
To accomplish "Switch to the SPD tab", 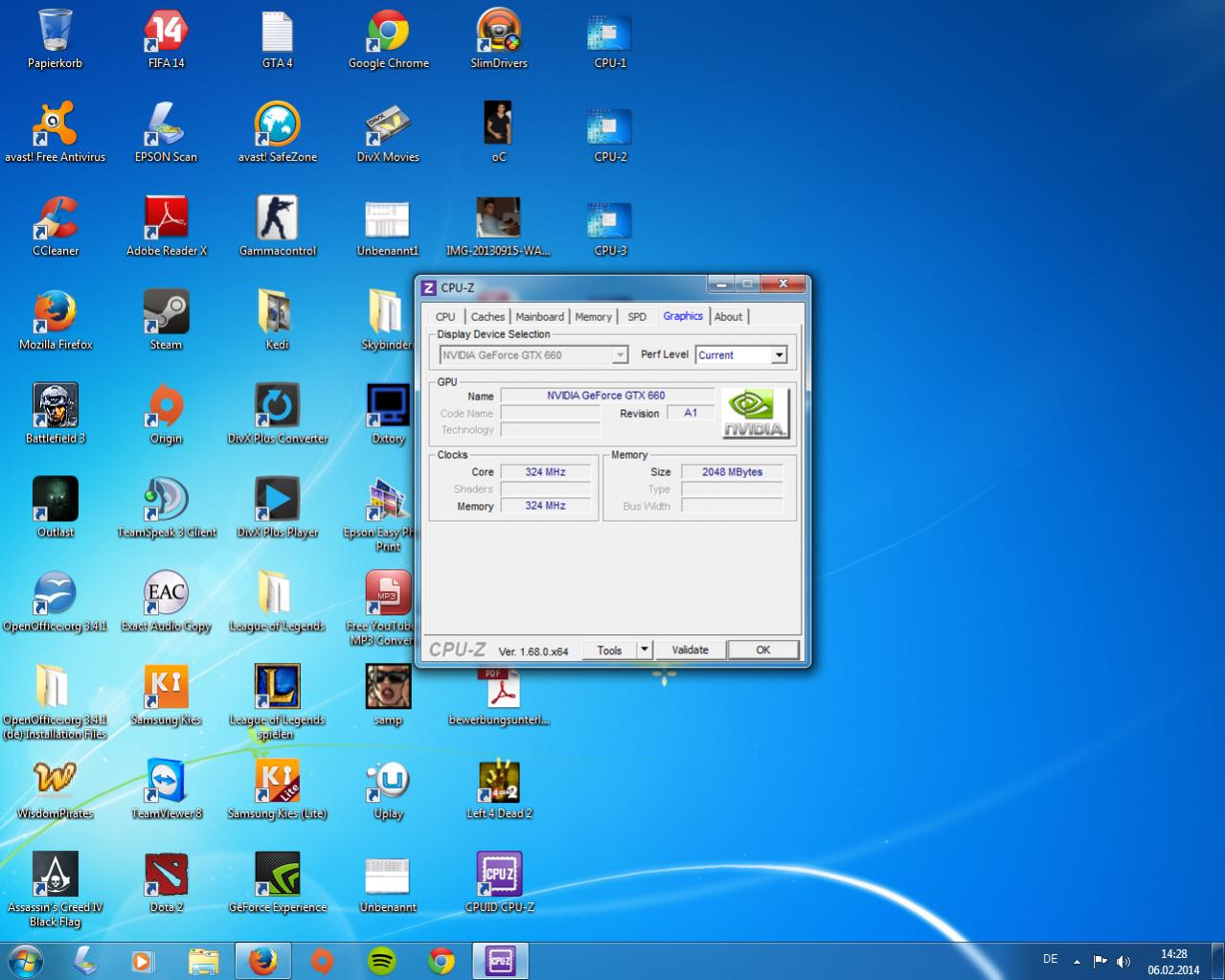I will (x=637, y=317).
